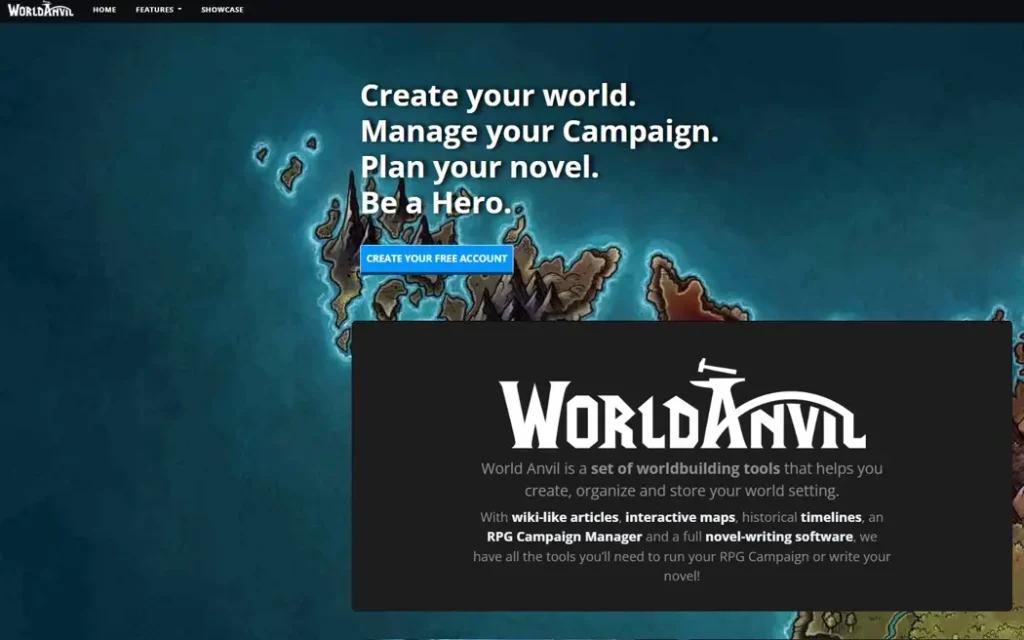Open the 'wiki-like articles' bold text

pyautogui.click(x=565, y=517)
